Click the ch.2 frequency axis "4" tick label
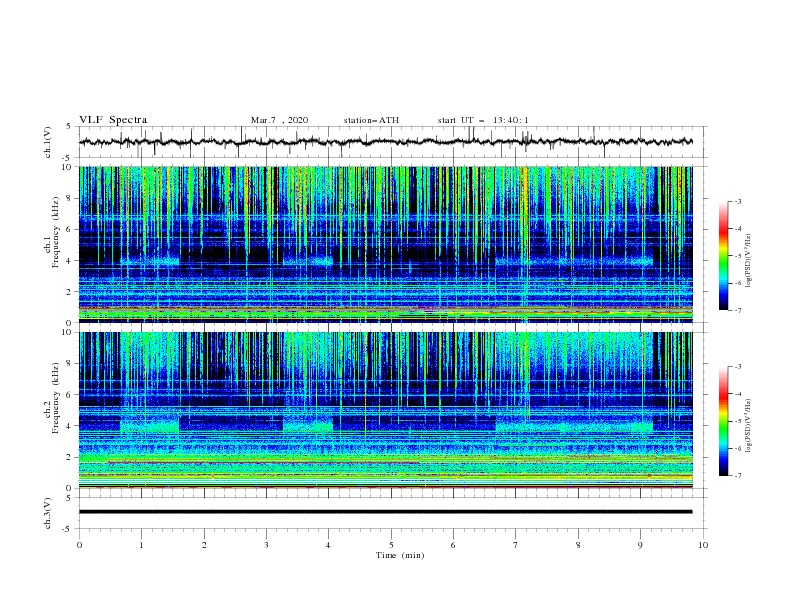Screen dimensions: 792x612 coord(70,426)
